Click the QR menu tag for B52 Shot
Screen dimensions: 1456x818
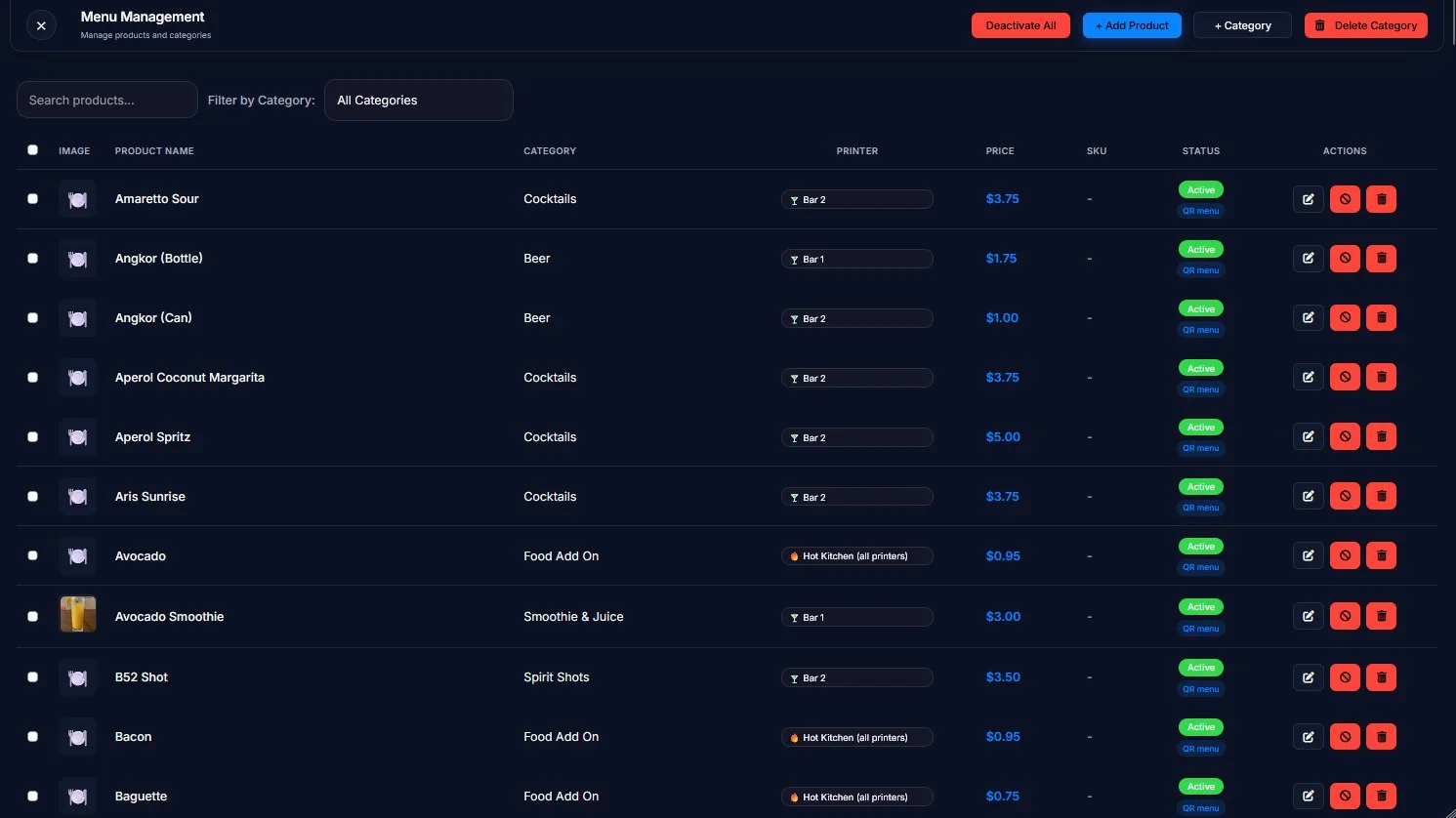[x=1201, y=689]
